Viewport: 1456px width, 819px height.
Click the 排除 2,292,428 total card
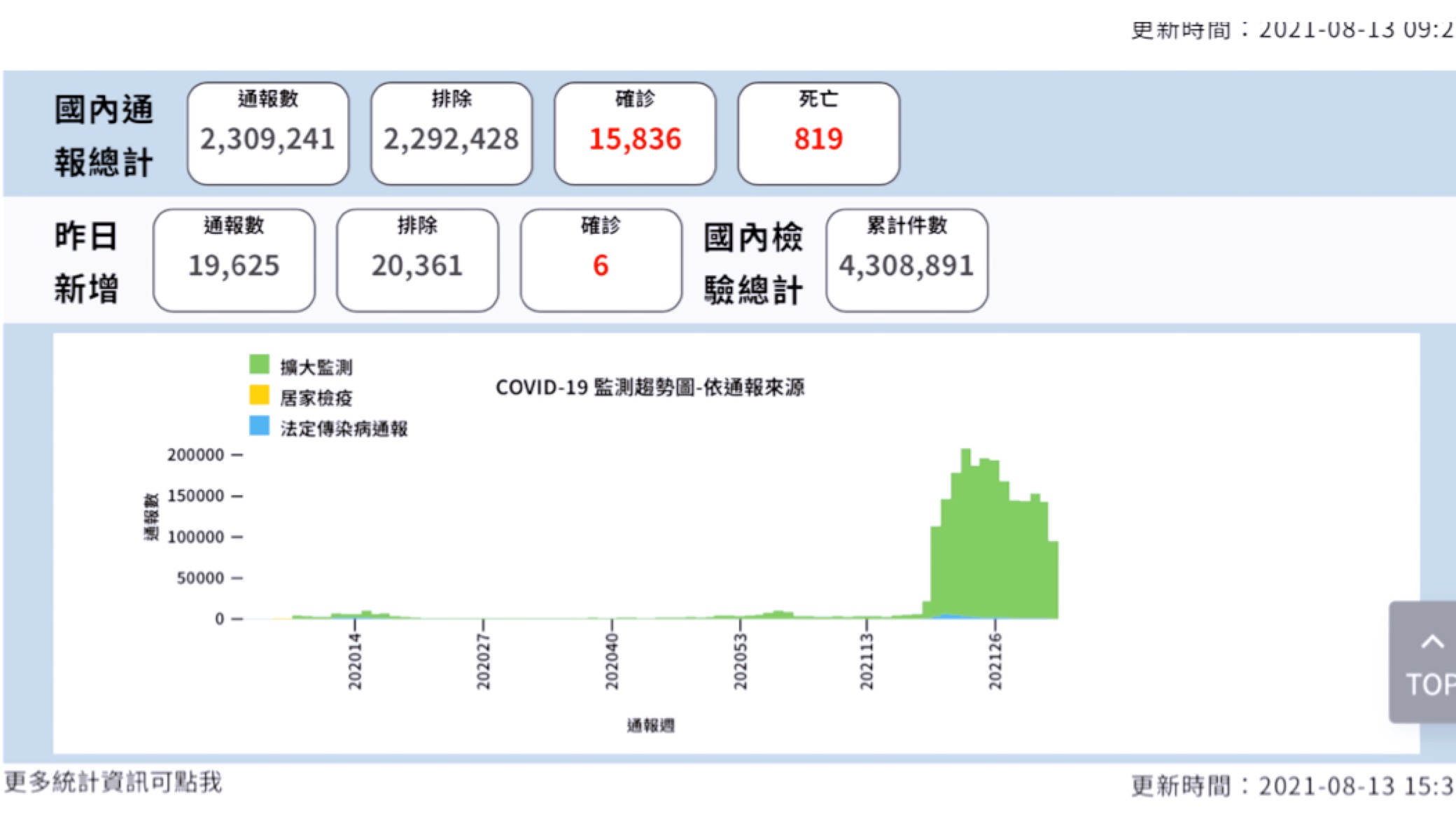(x=451, y=134)
